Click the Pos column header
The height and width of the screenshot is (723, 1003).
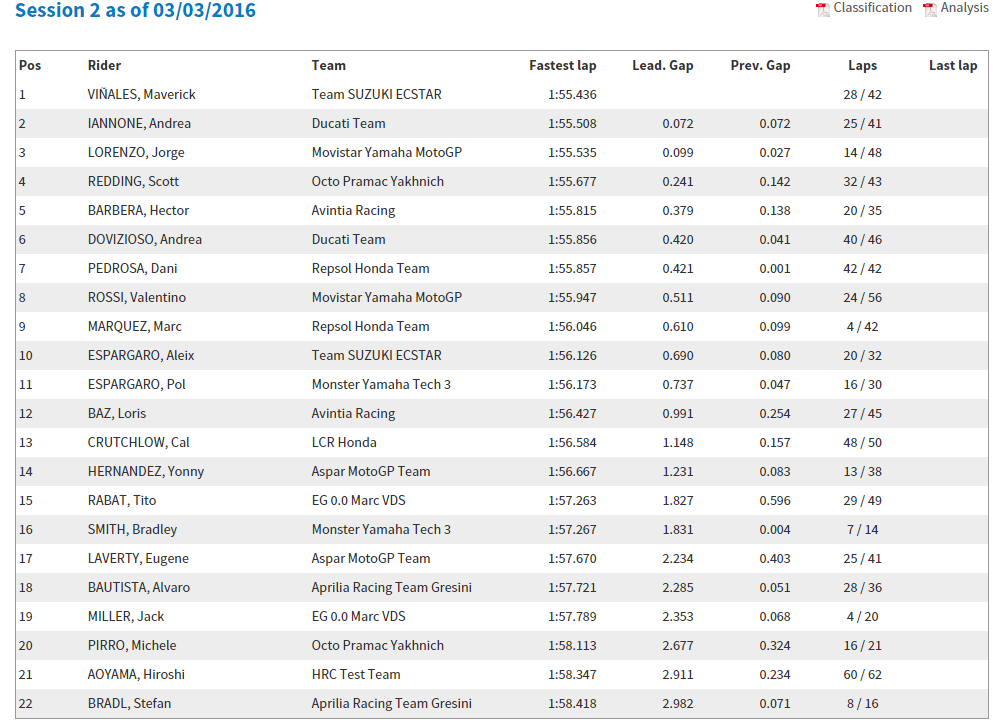click(30, 66)
